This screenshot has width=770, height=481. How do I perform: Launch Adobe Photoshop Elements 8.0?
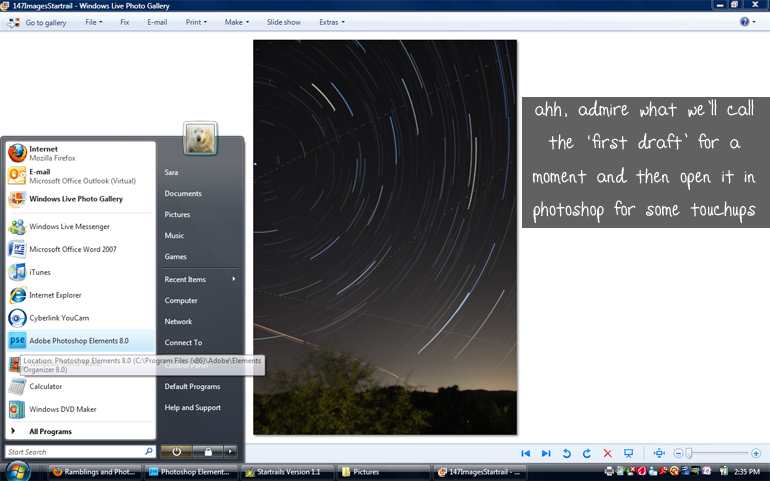(x=81, y=340)
